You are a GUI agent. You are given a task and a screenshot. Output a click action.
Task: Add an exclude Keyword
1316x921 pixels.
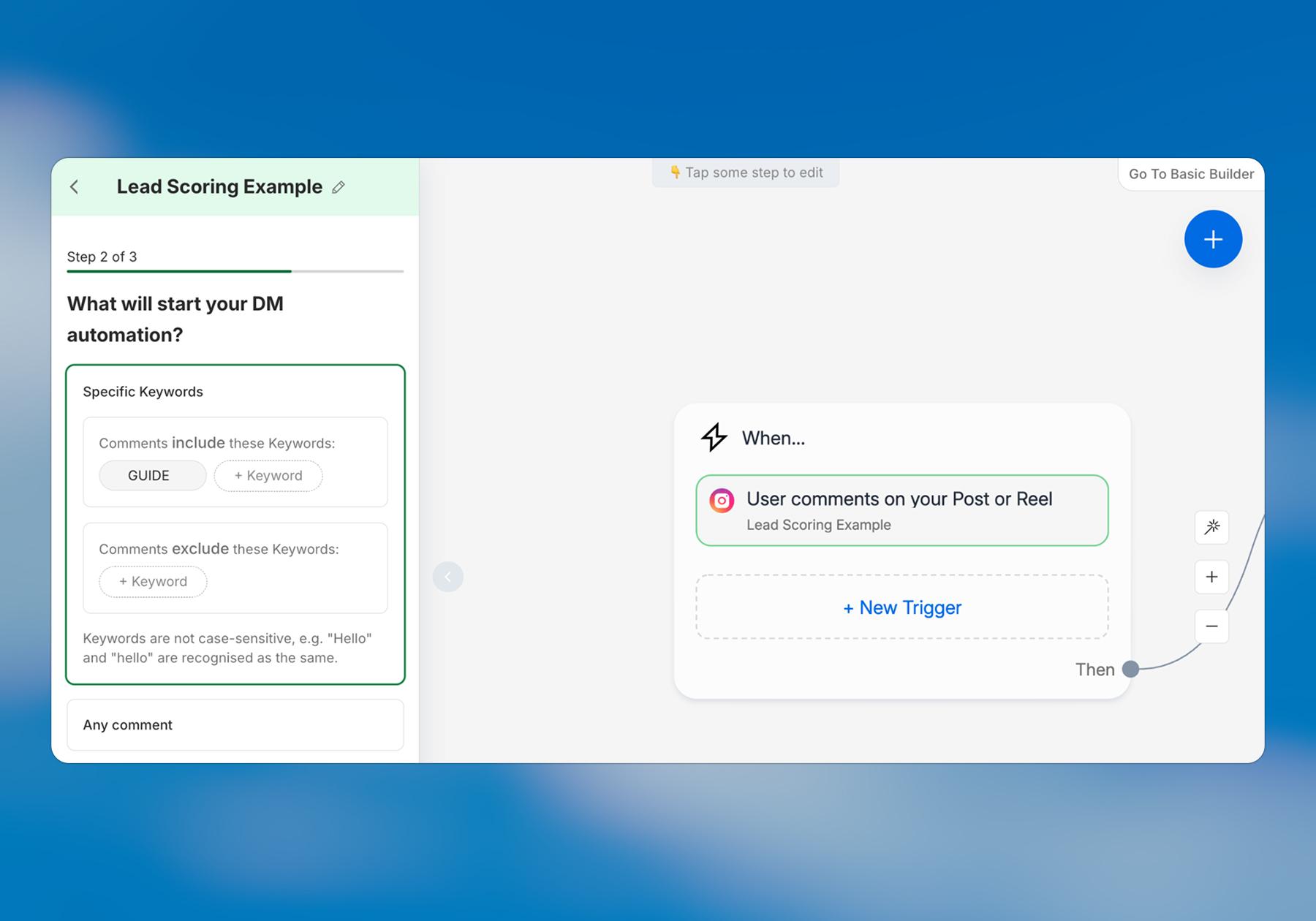153,581
